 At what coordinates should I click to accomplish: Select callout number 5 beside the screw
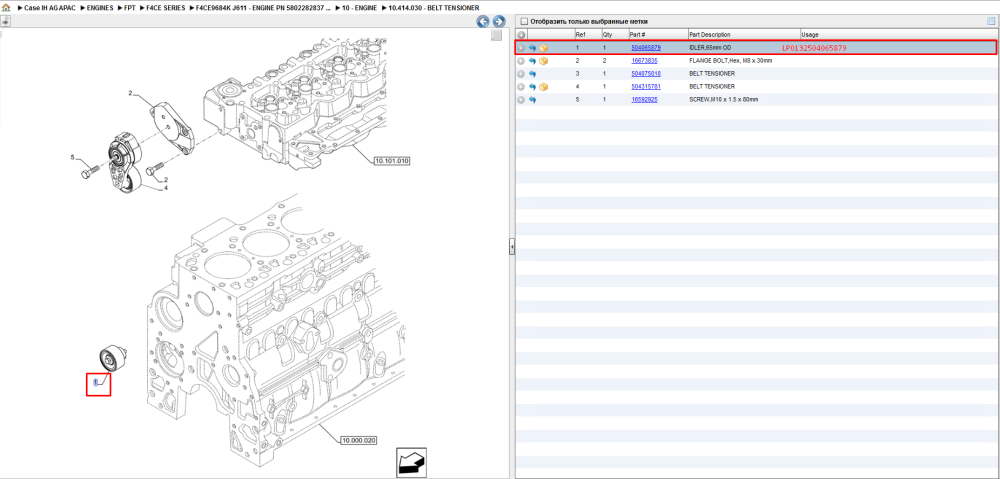coord(73,157)
